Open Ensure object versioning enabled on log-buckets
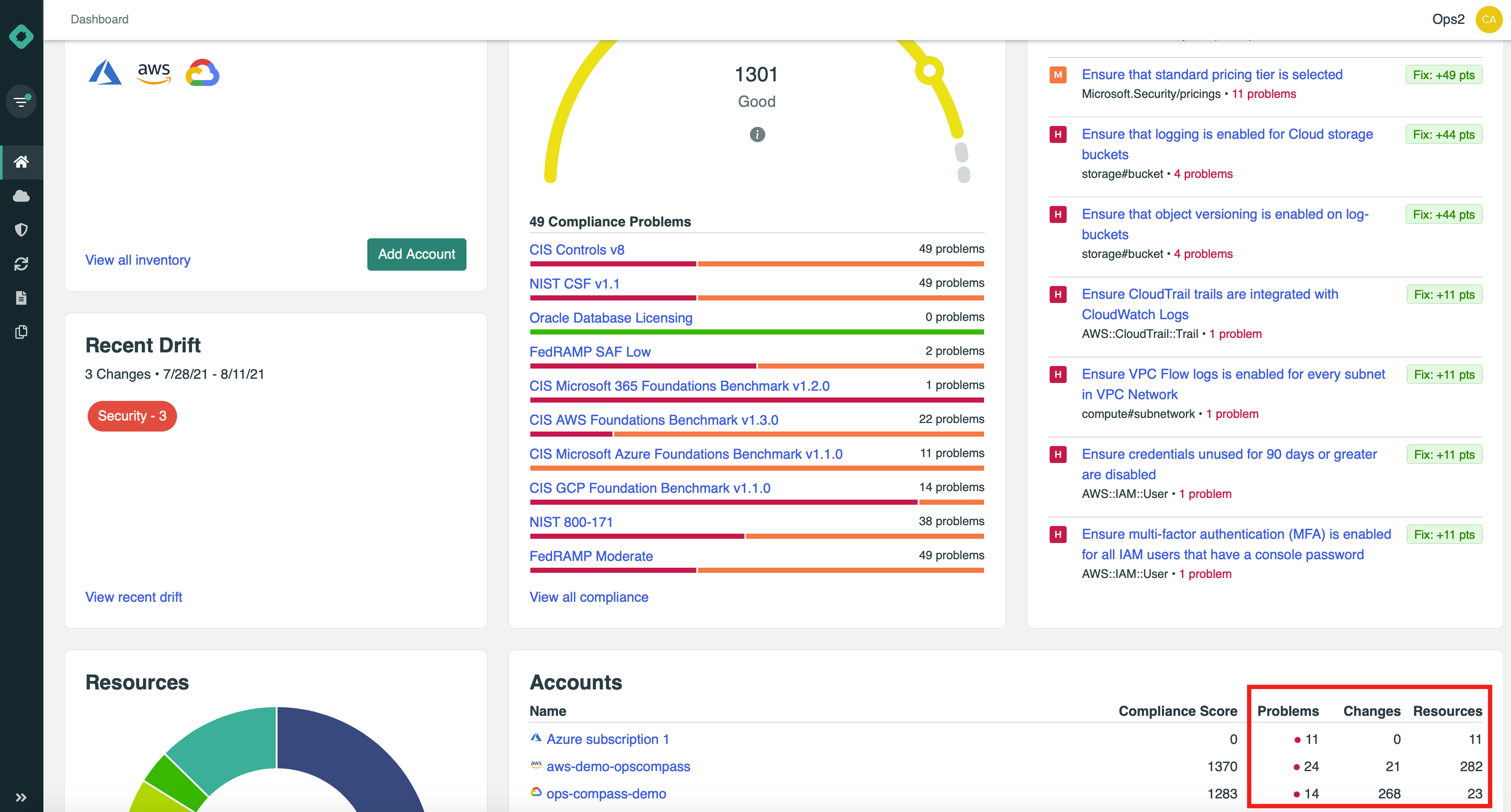 coord(1225,224)
